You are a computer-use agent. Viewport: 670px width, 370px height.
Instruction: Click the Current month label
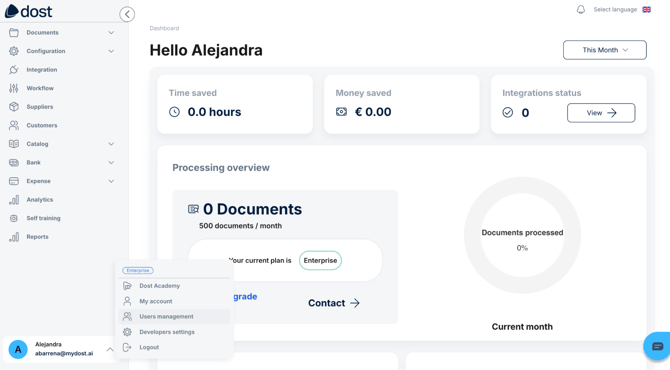(x=522, y=327)
